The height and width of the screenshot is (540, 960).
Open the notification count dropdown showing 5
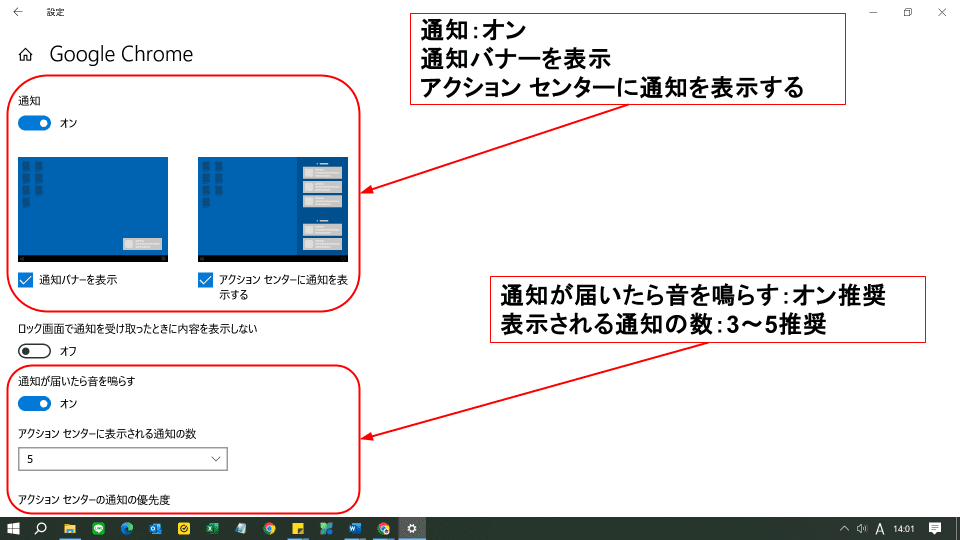[x=123, y=459]
